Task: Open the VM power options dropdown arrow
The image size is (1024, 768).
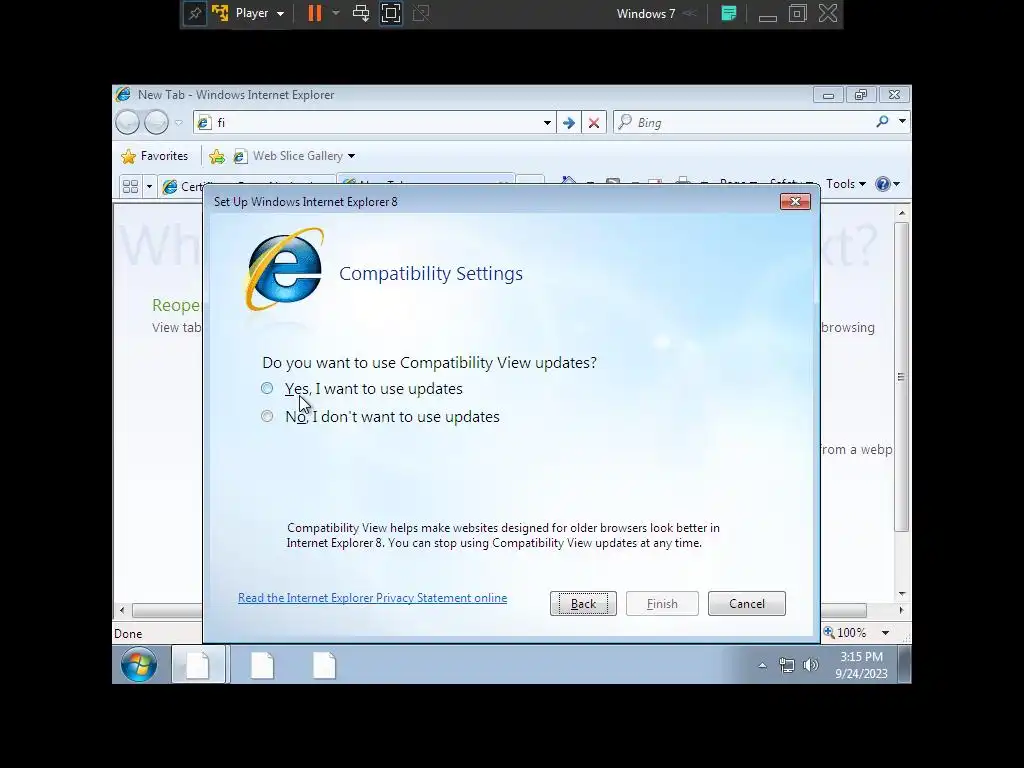Action: (x=336, y=13)
